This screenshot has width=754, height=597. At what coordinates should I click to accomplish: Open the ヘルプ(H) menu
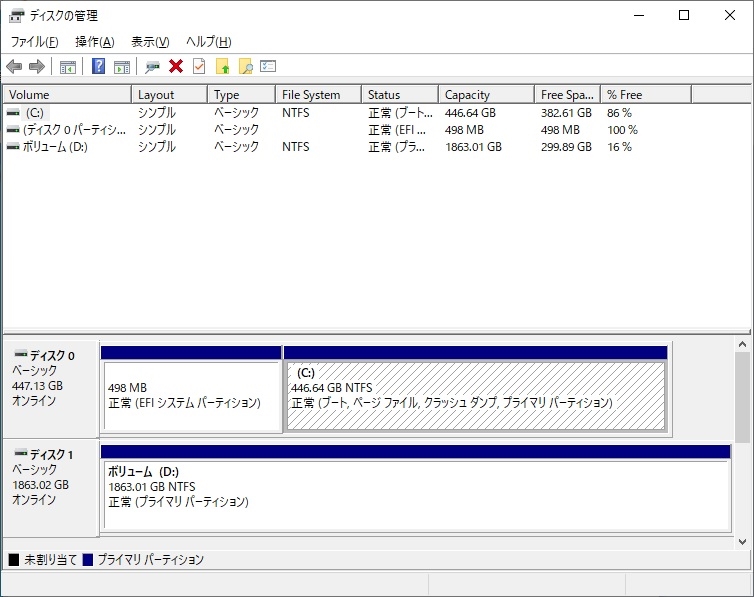(209, 42)
